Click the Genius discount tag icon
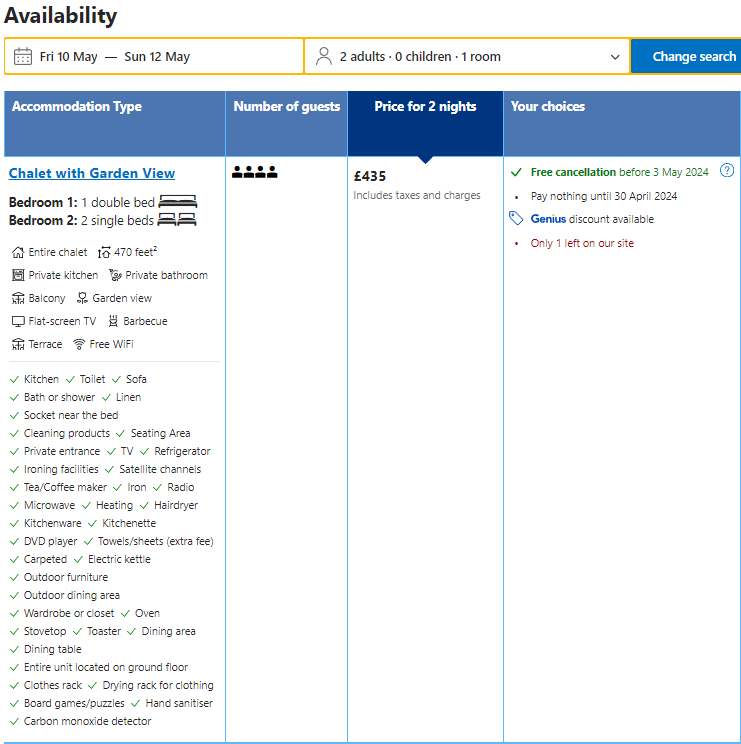Viewport: 741px width, 744px height. (x=516, y=219)
